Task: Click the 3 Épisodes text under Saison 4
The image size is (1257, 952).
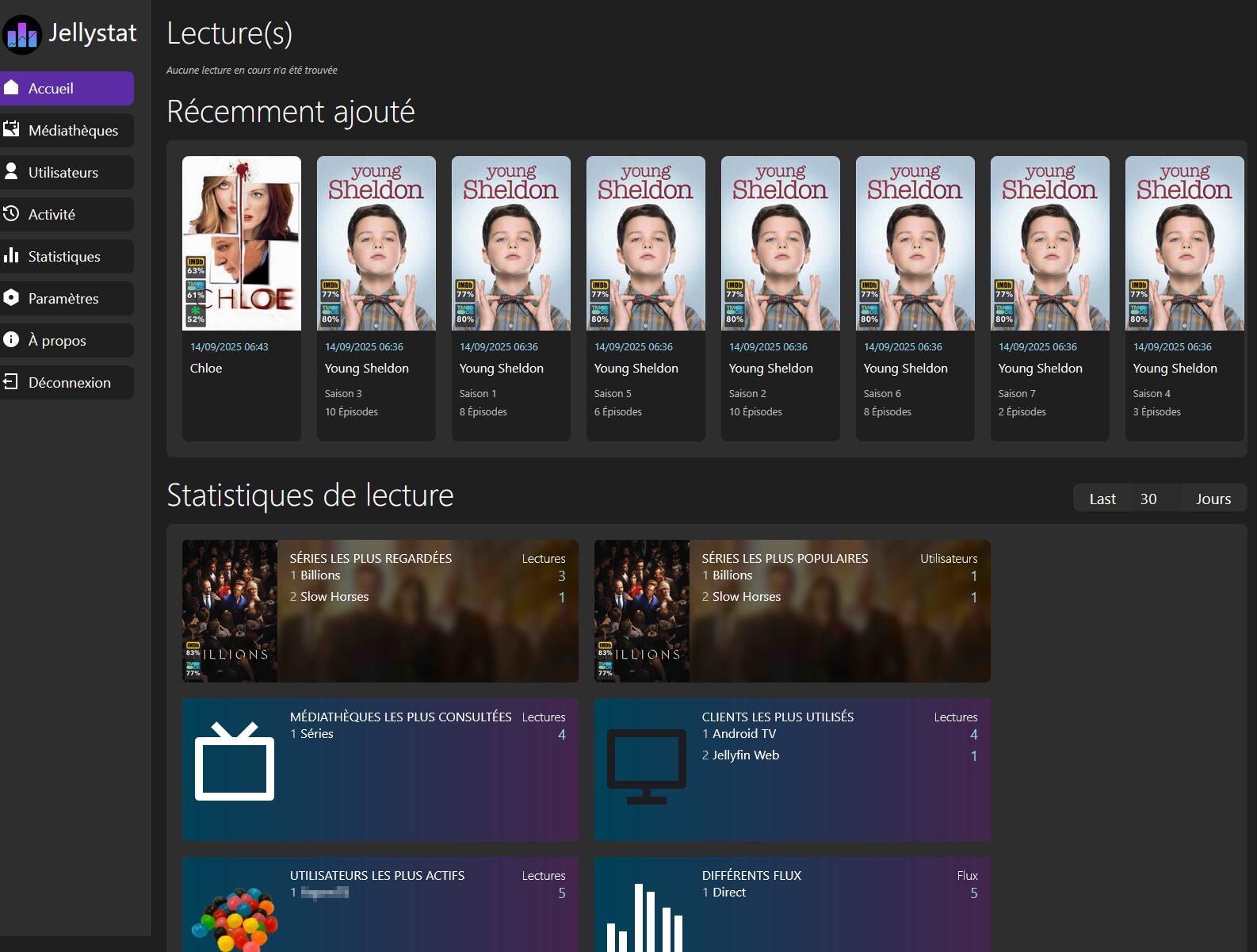Action: [x=1156, y=411]
